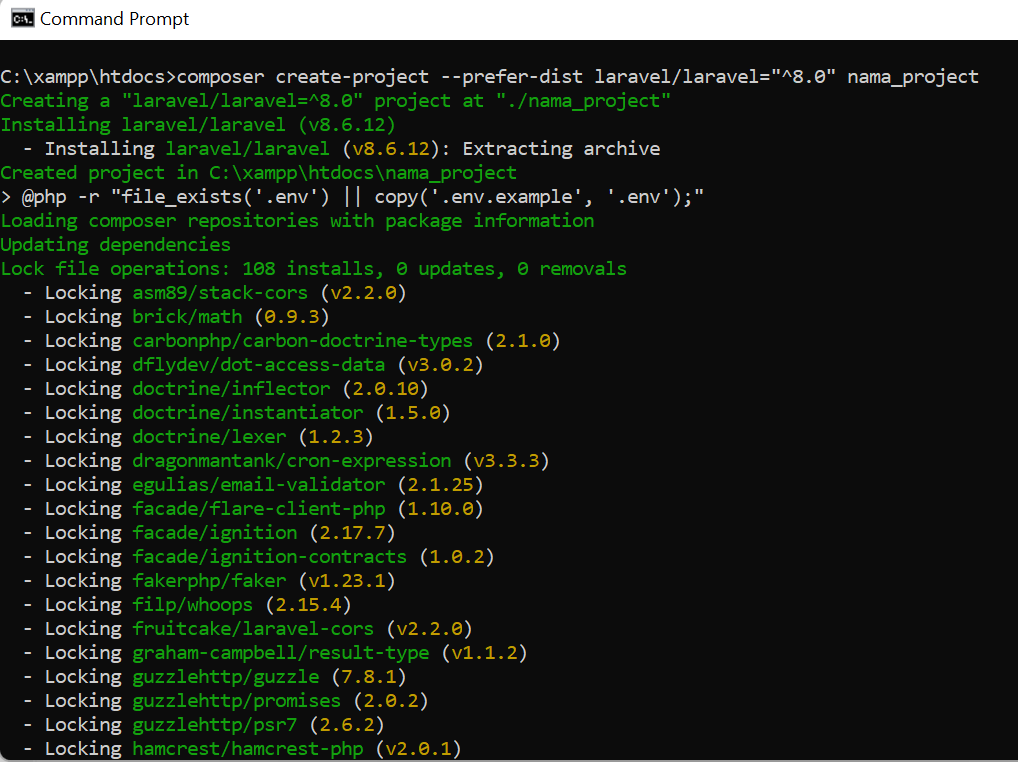Click the 'facade/ignition-contracts' package name
The height and width of the screenshot is (762, 1018).
tap(269, 558)
